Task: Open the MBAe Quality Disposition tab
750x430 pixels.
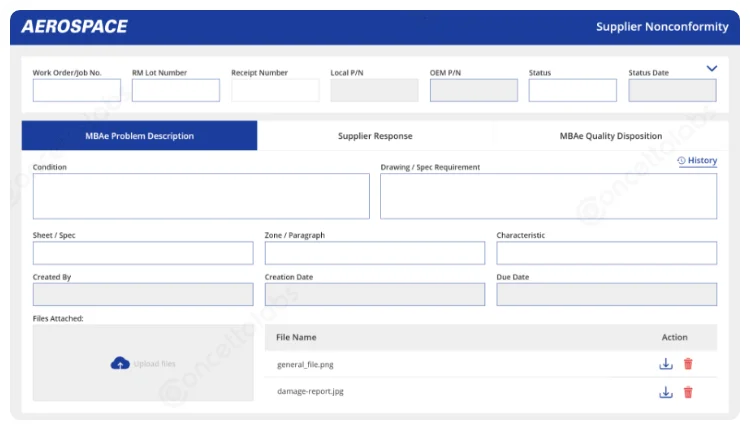Action: coord(610,136)
